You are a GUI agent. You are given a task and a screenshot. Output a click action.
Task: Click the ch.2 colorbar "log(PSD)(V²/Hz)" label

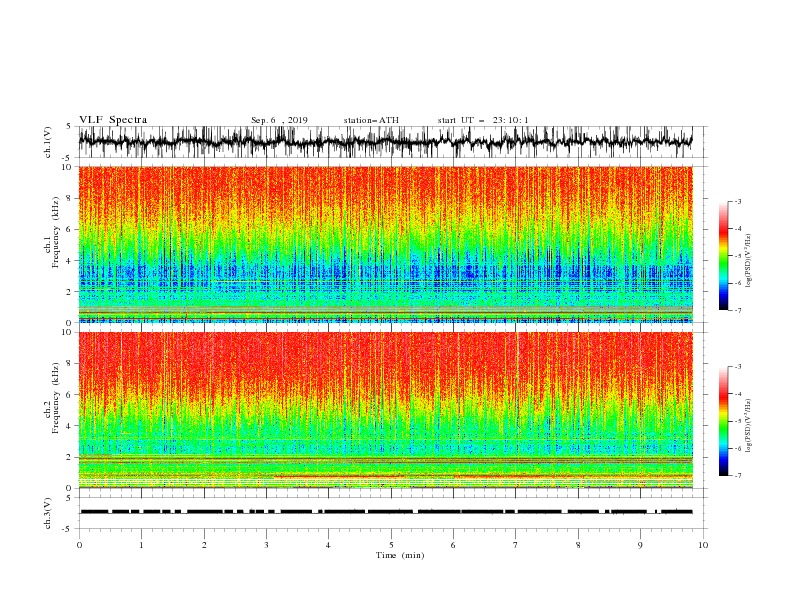coord(748,426)
